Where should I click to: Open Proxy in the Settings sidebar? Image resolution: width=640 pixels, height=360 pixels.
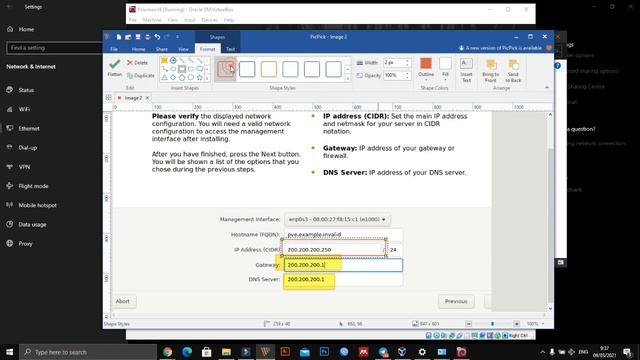click(x=25, y=243)
